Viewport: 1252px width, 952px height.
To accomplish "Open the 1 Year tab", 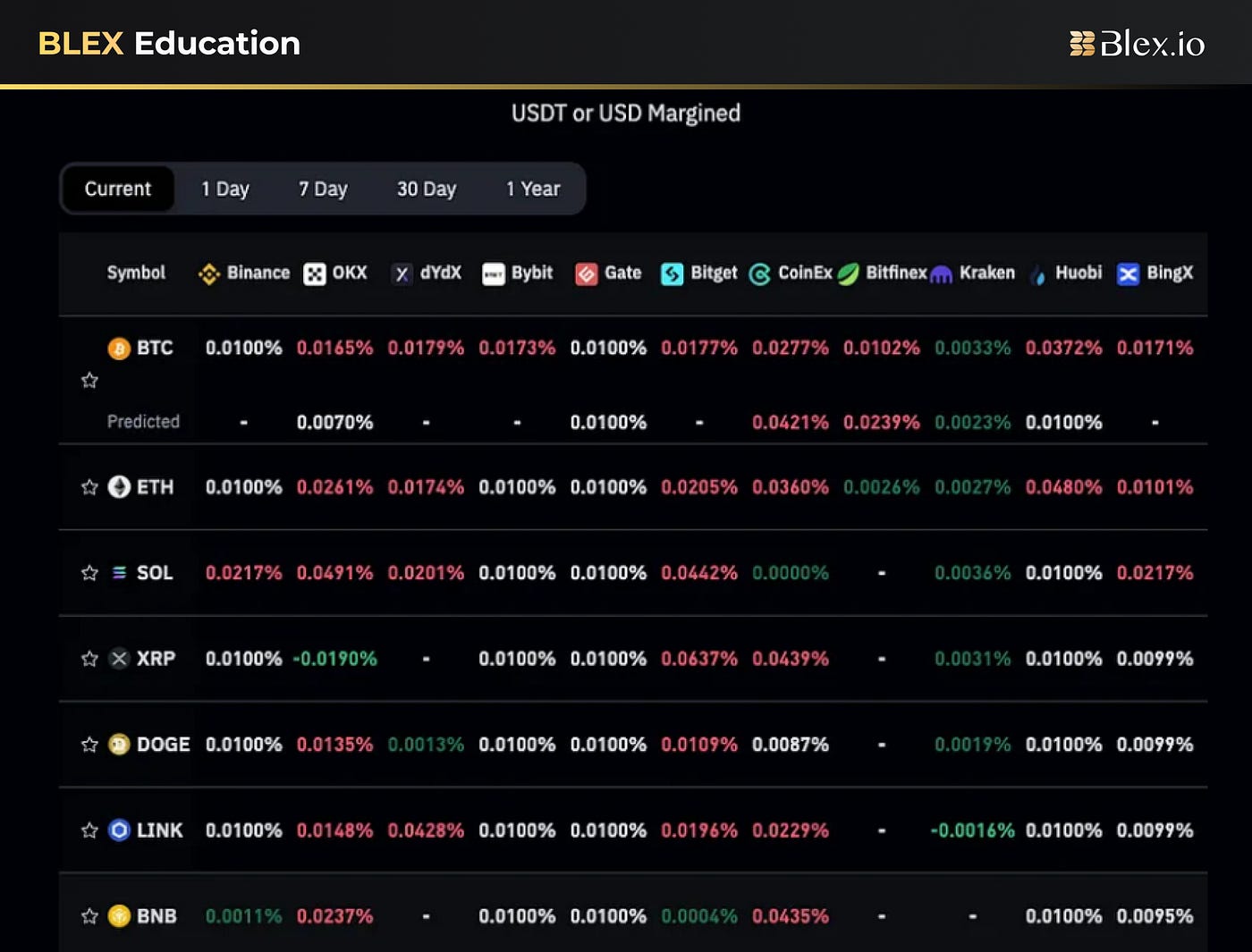I will [x=532, y=189].
